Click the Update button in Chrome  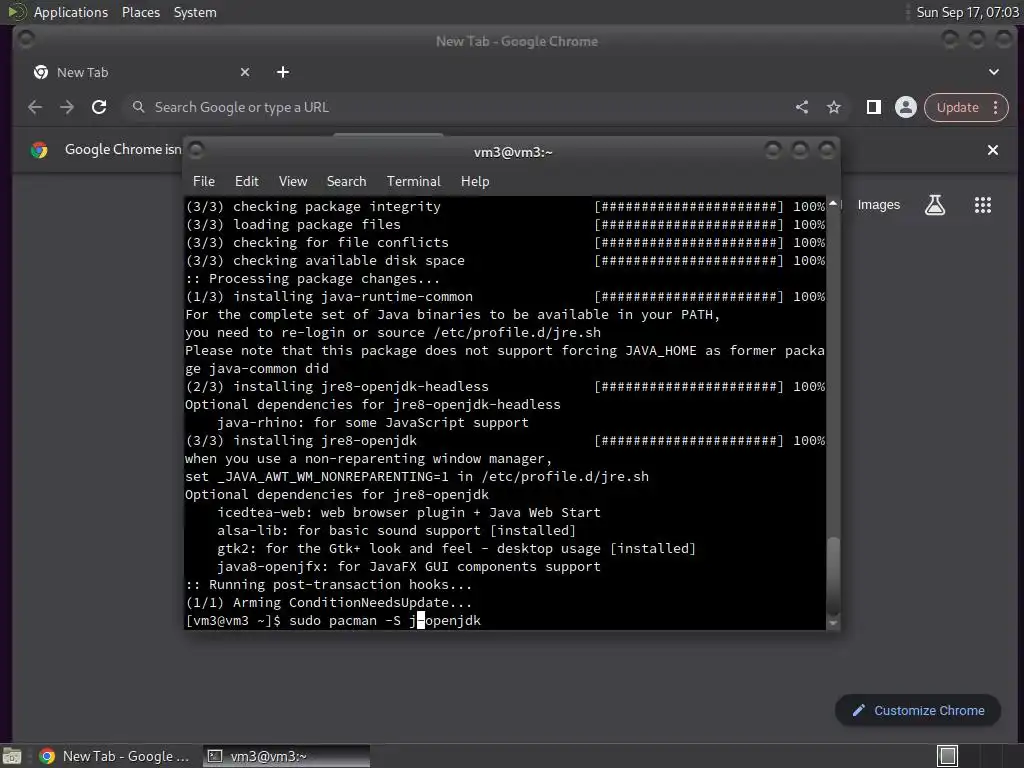click(x=957, y=107)
